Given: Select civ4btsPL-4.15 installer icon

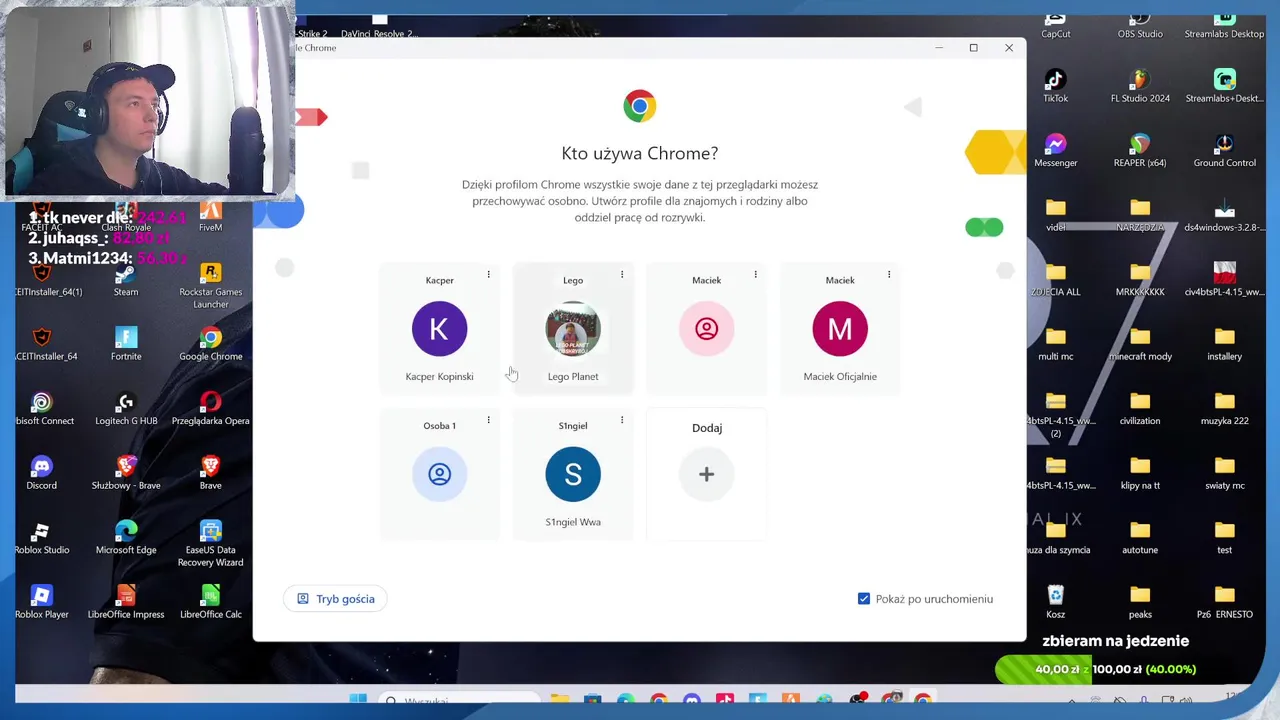Looking at the screenshot, I should pyautogui.click(x=1225, y=280).
